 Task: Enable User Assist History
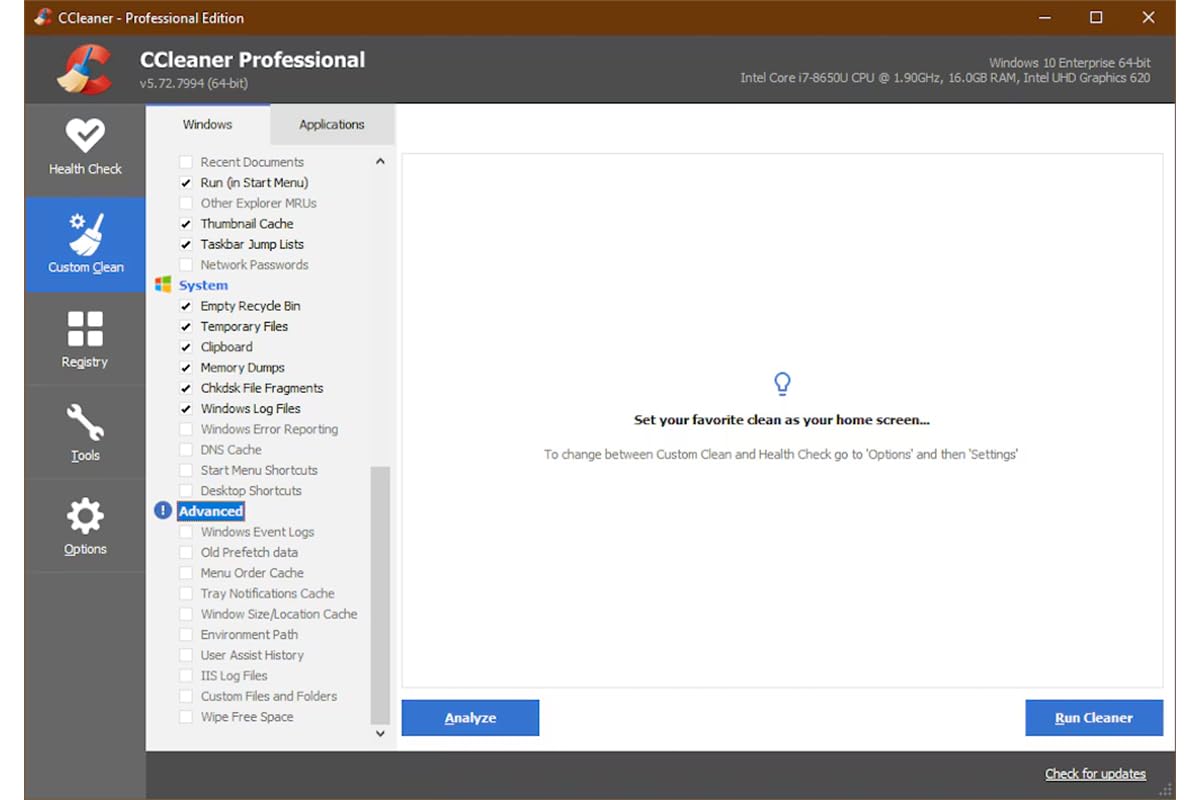186,655
